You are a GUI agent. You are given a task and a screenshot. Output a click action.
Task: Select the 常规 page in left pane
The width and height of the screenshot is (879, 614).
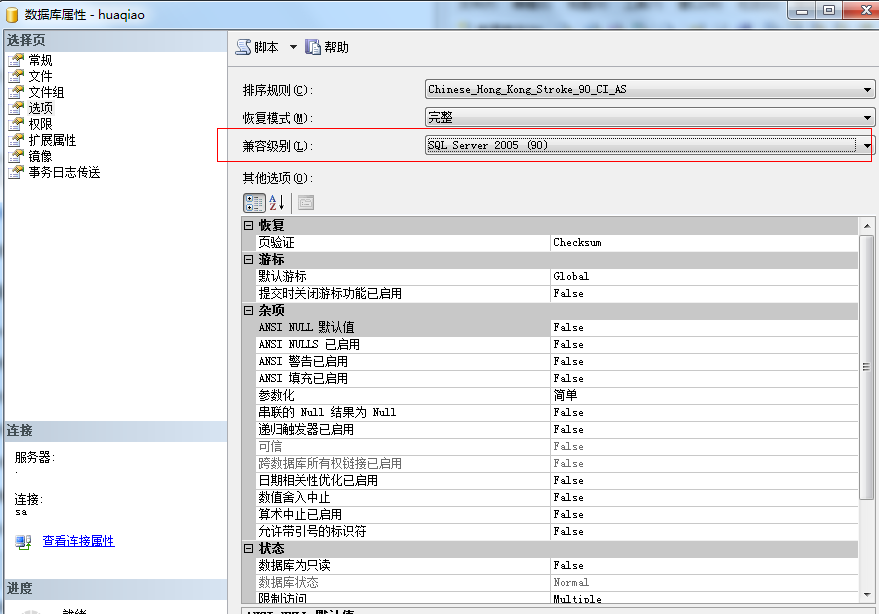pos(40,60)
